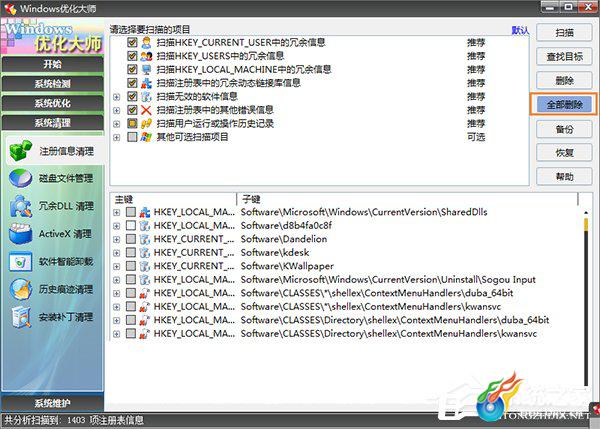Click icon beside 扫描注册表中的冗余动态链接库信息
600x429 pixels.
[146, 83]
